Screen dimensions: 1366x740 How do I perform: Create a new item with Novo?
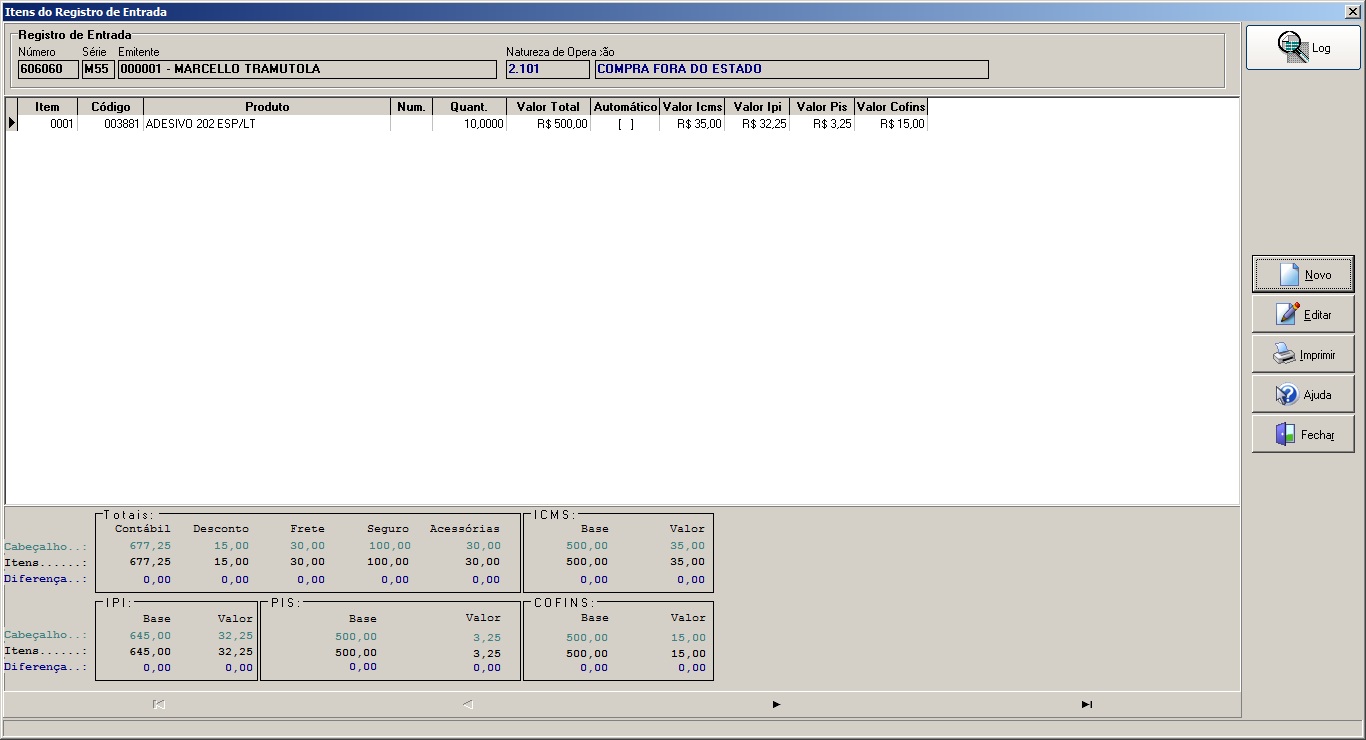(1303, 274)
